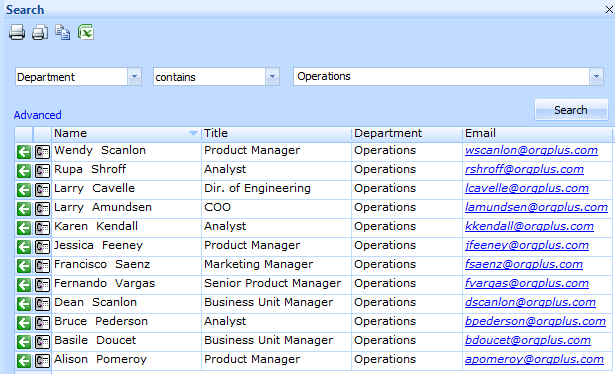
Task: Go to Wendy Scanlon using green arrow
Action: (24, 152)
